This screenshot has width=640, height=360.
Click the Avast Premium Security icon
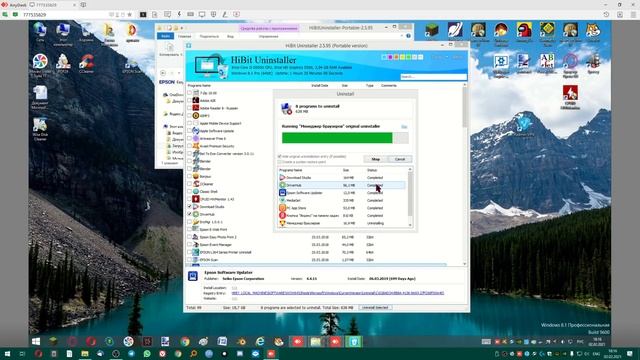coord(196,146)
